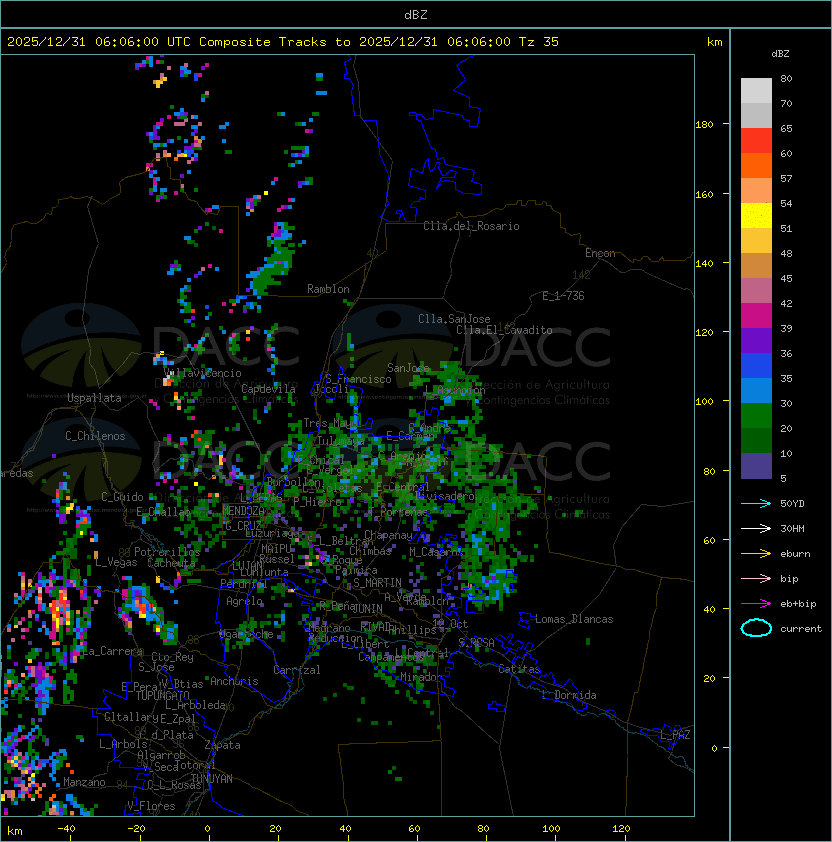Click the Capdevila map label

[x=269, y=389]
